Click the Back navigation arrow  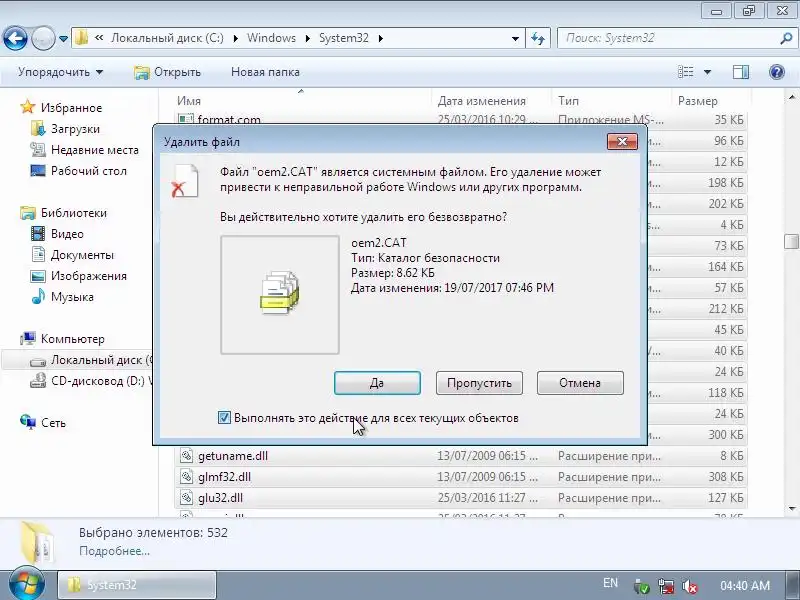15,38
